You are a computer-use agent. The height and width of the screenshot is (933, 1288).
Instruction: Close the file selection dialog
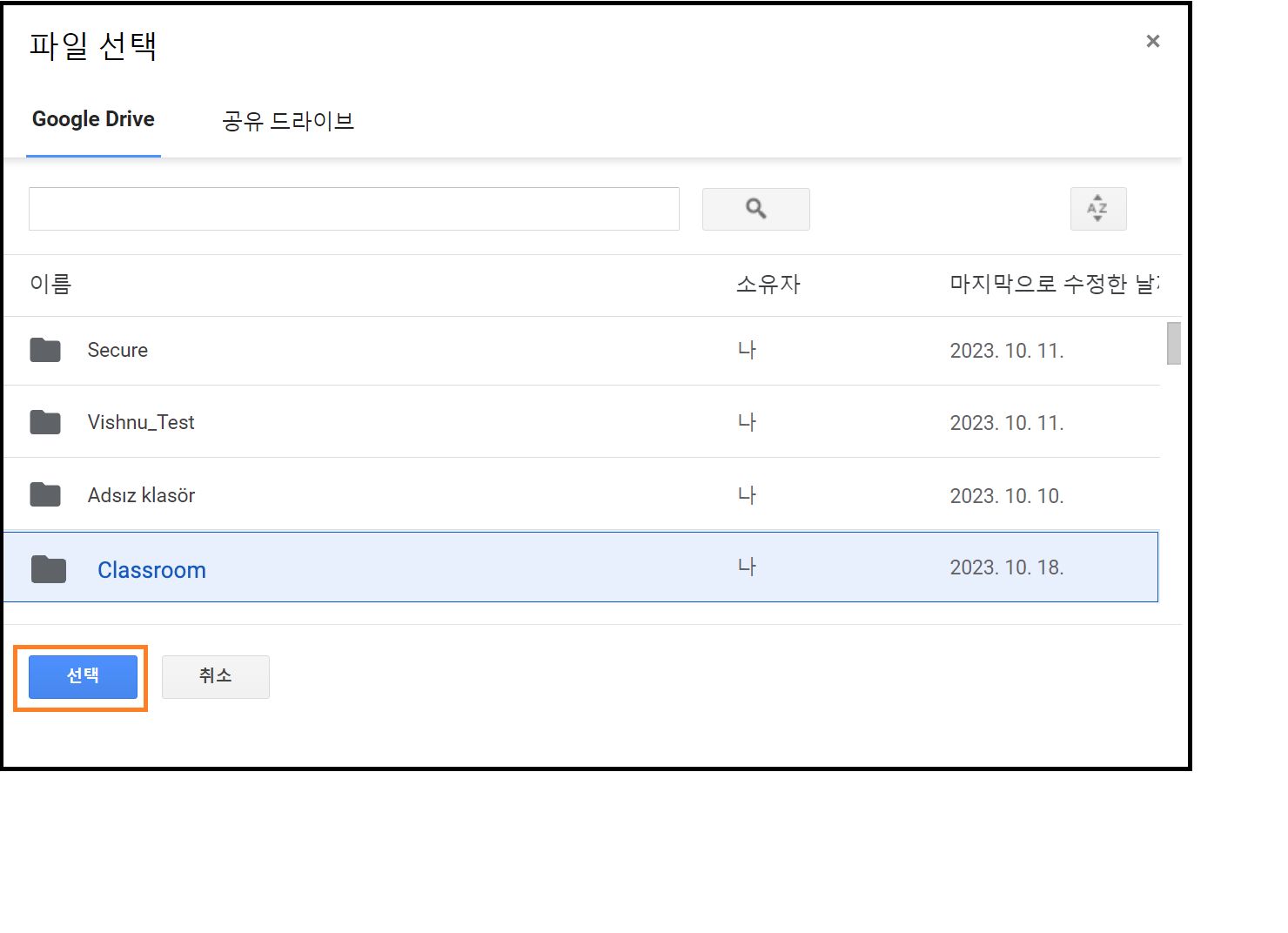pyautogui.click(x=1153, y=41)
